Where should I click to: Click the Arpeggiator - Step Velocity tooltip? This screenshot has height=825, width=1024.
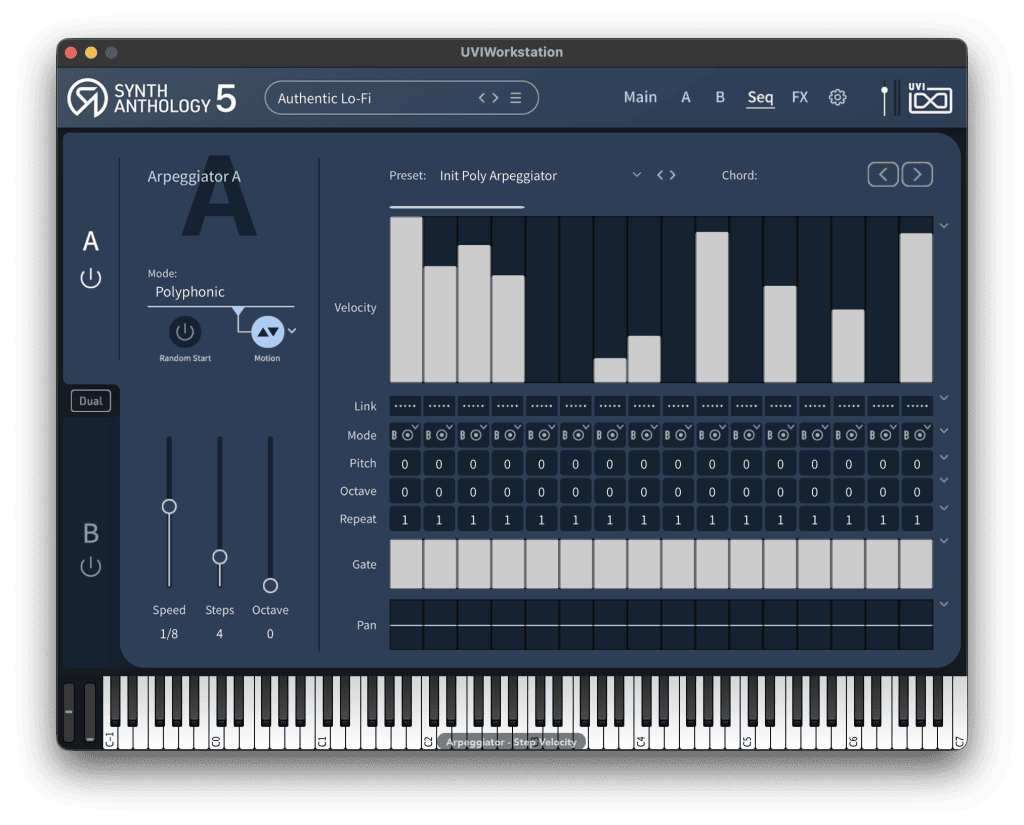pyautogui.click(x=511, y=742)
